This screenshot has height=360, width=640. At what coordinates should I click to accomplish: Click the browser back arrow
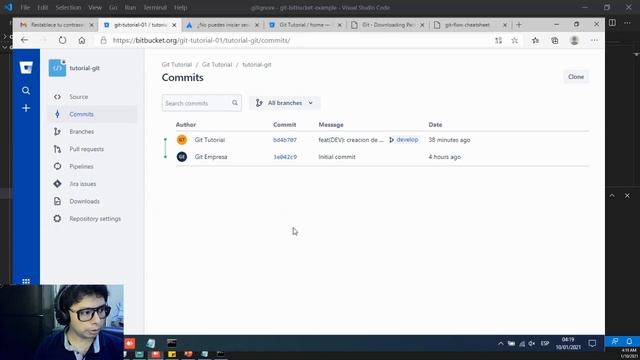coord(24,40)
